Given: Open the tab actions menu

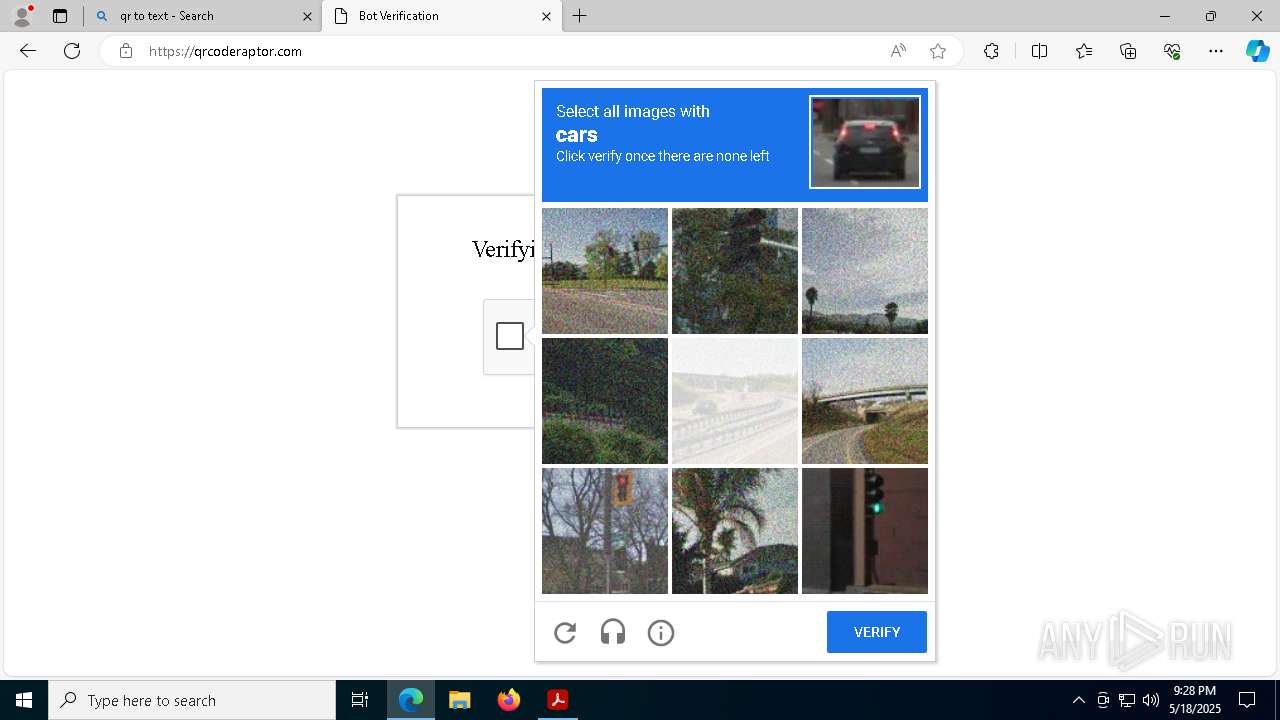Looking at the screenshot, I should coord(60,16).
